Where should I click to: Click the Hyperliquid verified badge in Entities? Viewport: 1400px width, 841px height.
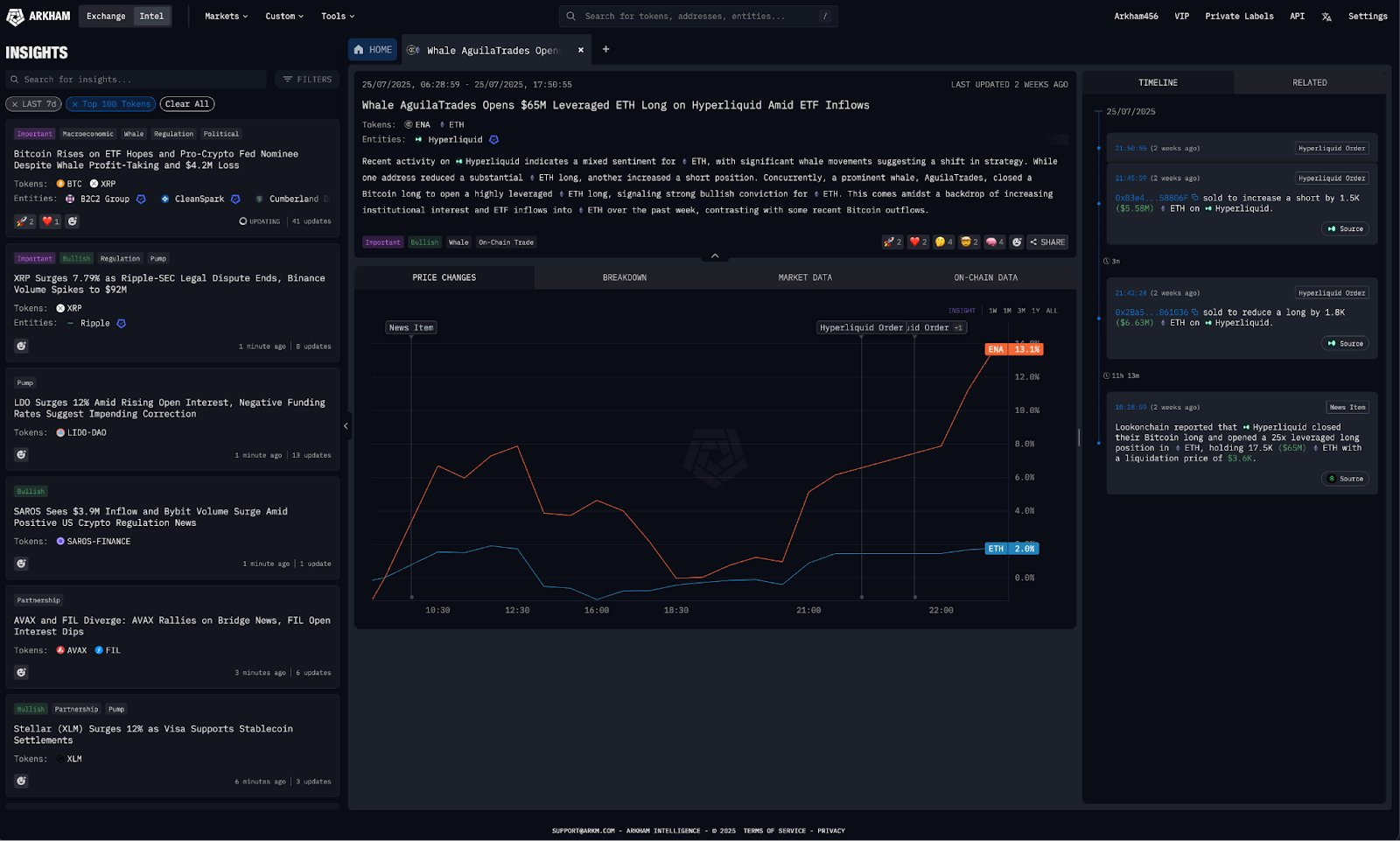[493, 140]
